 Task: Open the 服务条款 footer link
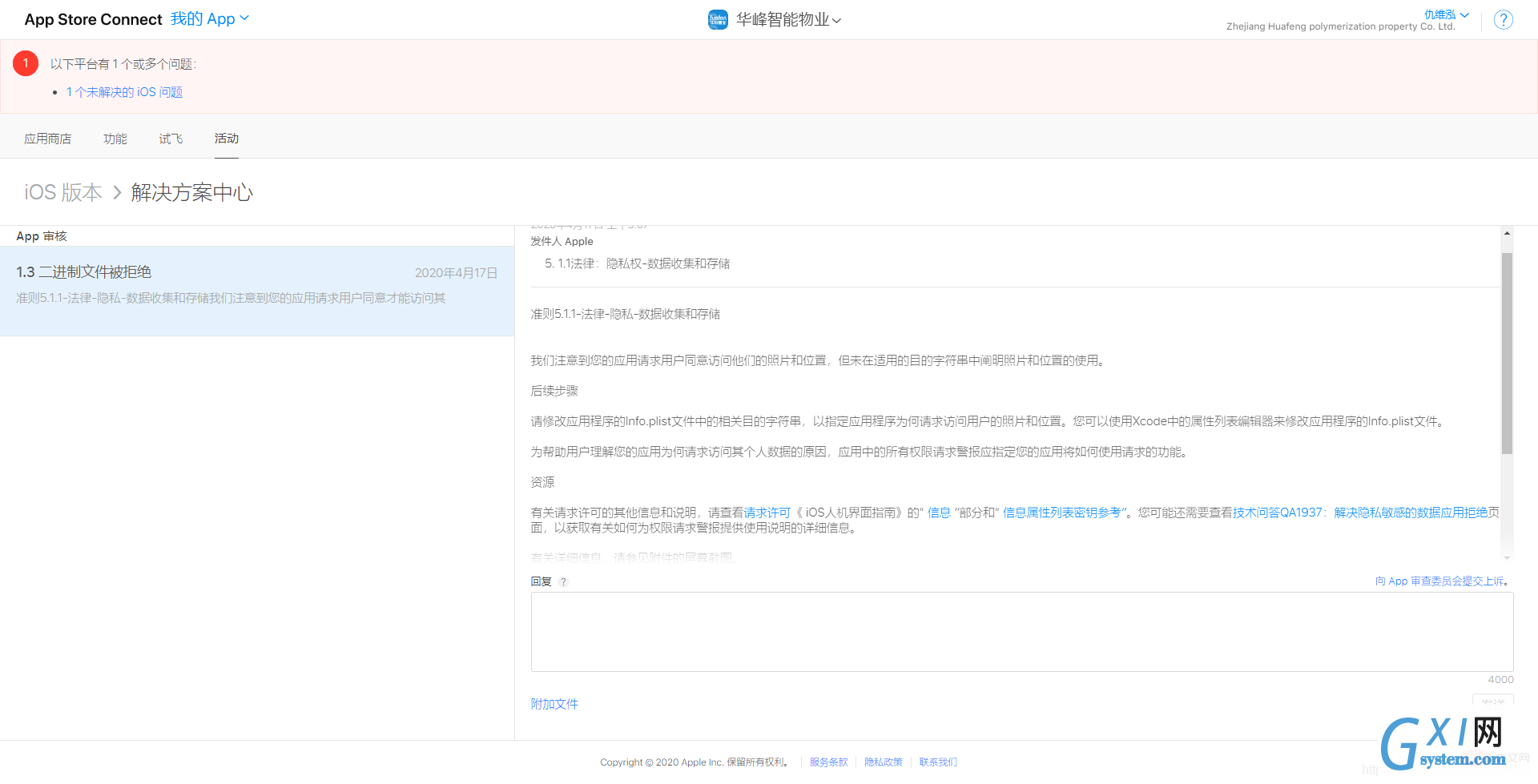(828, 762)
